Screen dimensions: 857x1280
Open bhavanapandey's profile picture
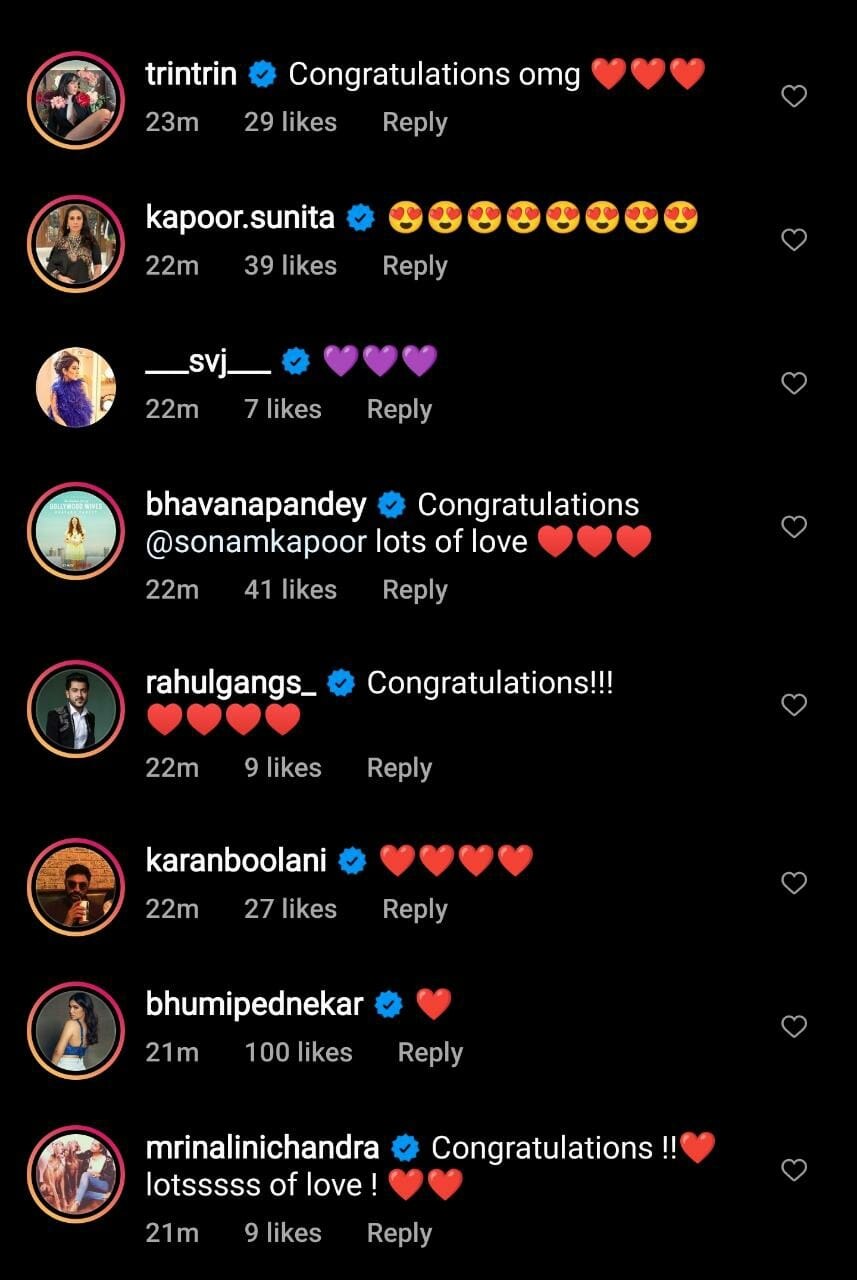76,531
